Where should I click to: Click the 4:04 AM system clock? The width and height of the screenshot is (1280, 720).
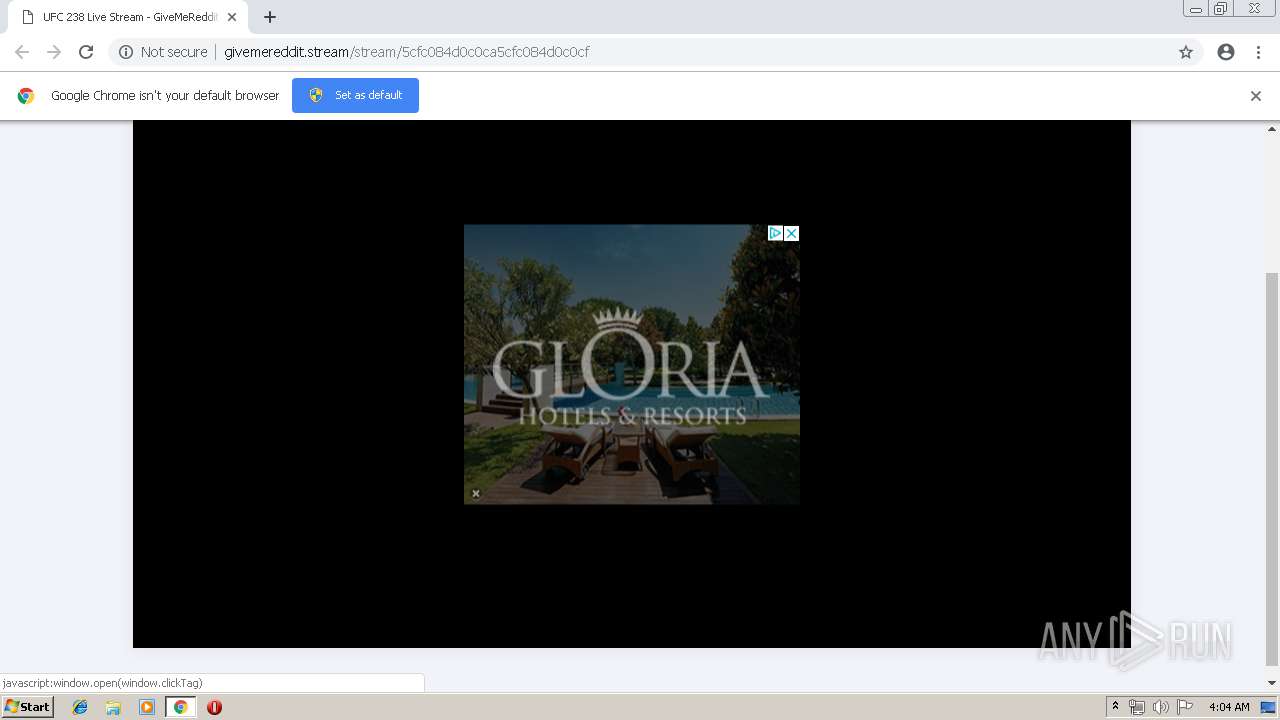pyautogui.click(x=1229, y=707)
